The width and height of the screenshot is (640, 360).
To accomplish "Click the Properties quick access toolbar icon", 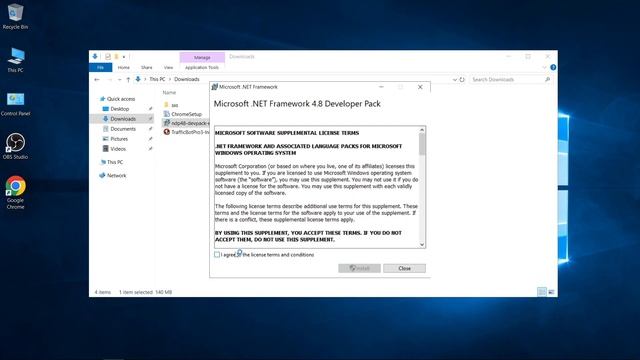I will (x=108, y=56).
